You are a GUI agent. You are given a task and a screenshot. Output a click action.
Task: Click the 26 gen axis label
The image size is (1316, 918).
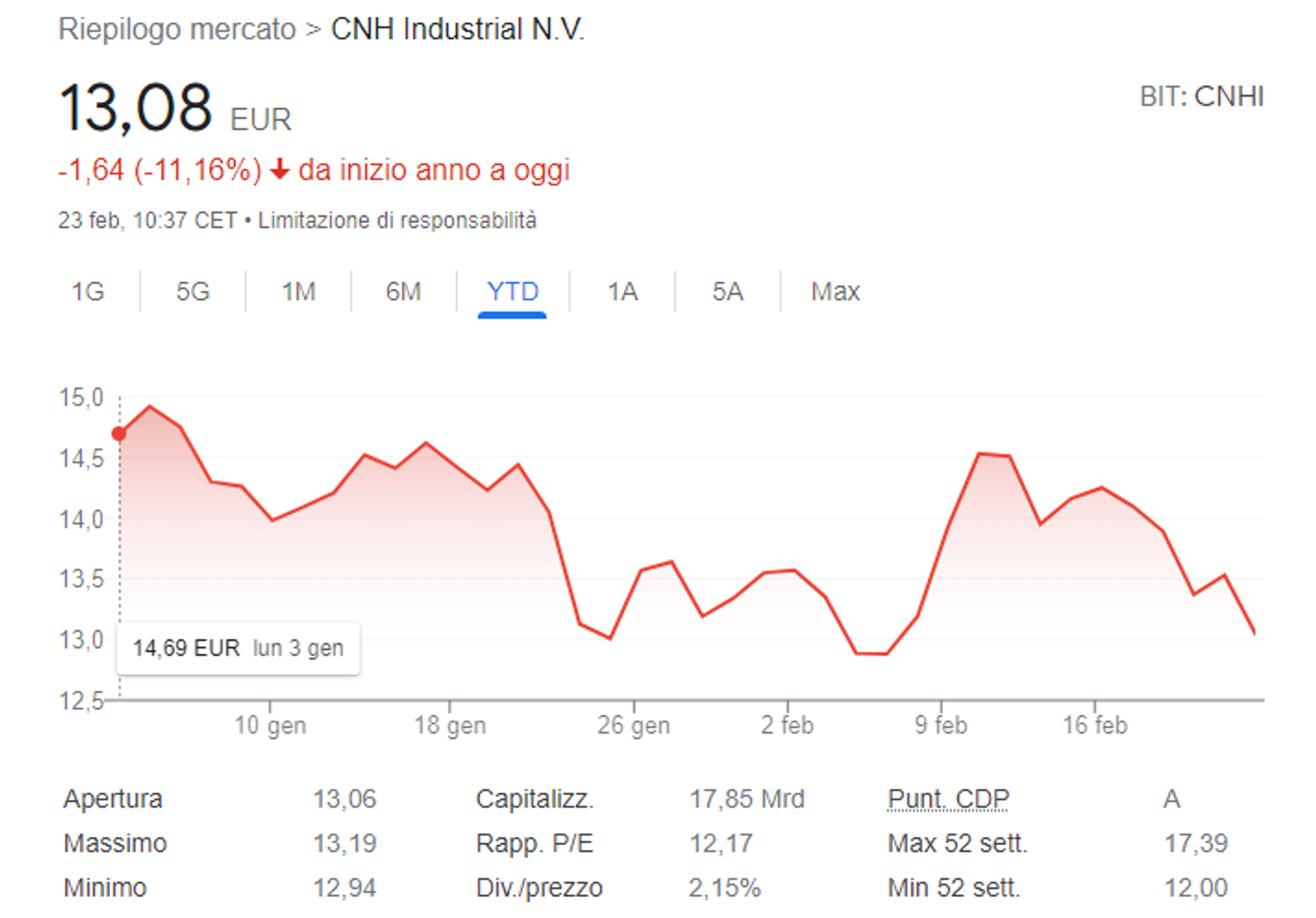click(633, 725)
